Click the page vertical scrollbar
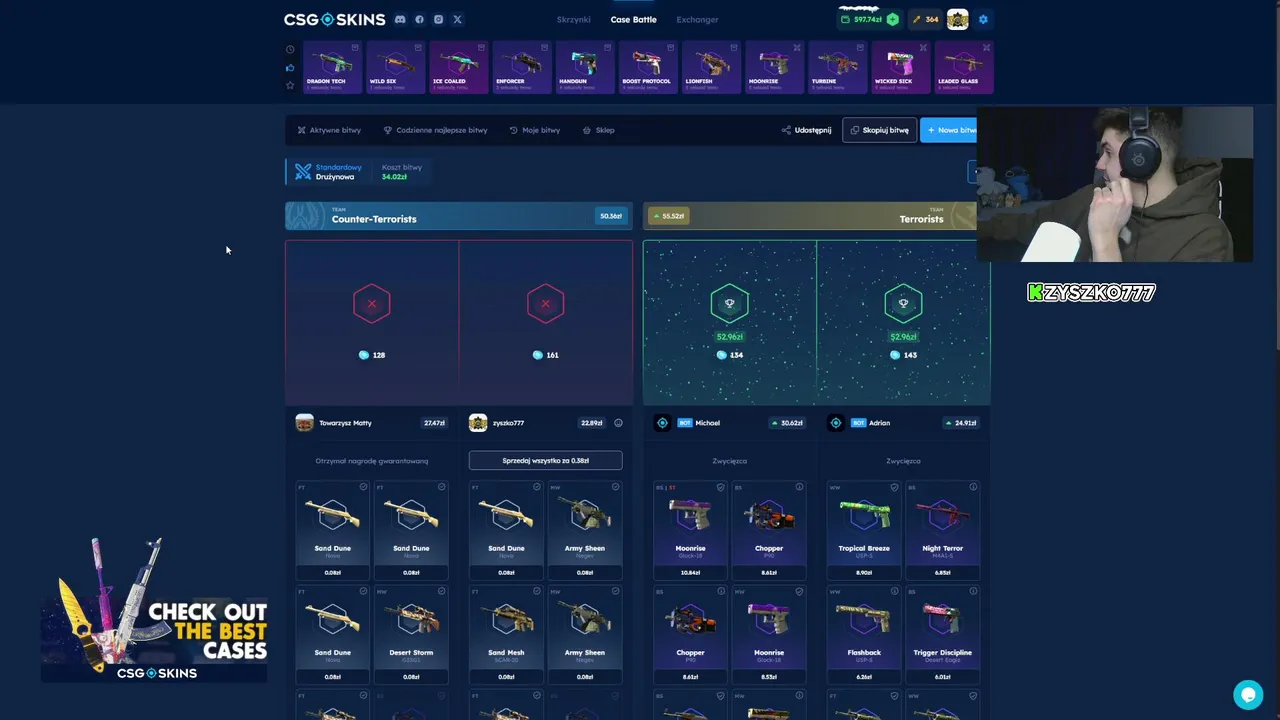This screenshot has height=720, width=1280. coord(1276,180)
